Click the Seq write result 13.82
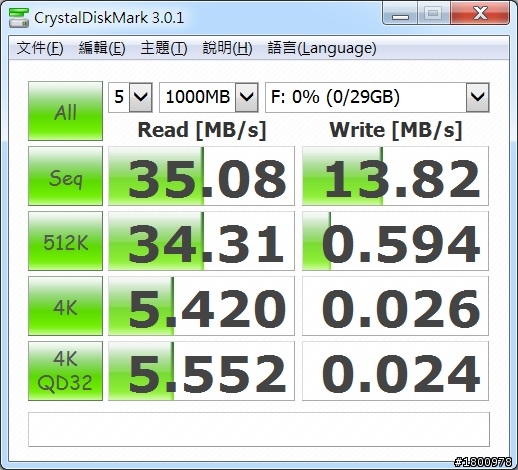The image size is (518, 470). pos(395,176)
